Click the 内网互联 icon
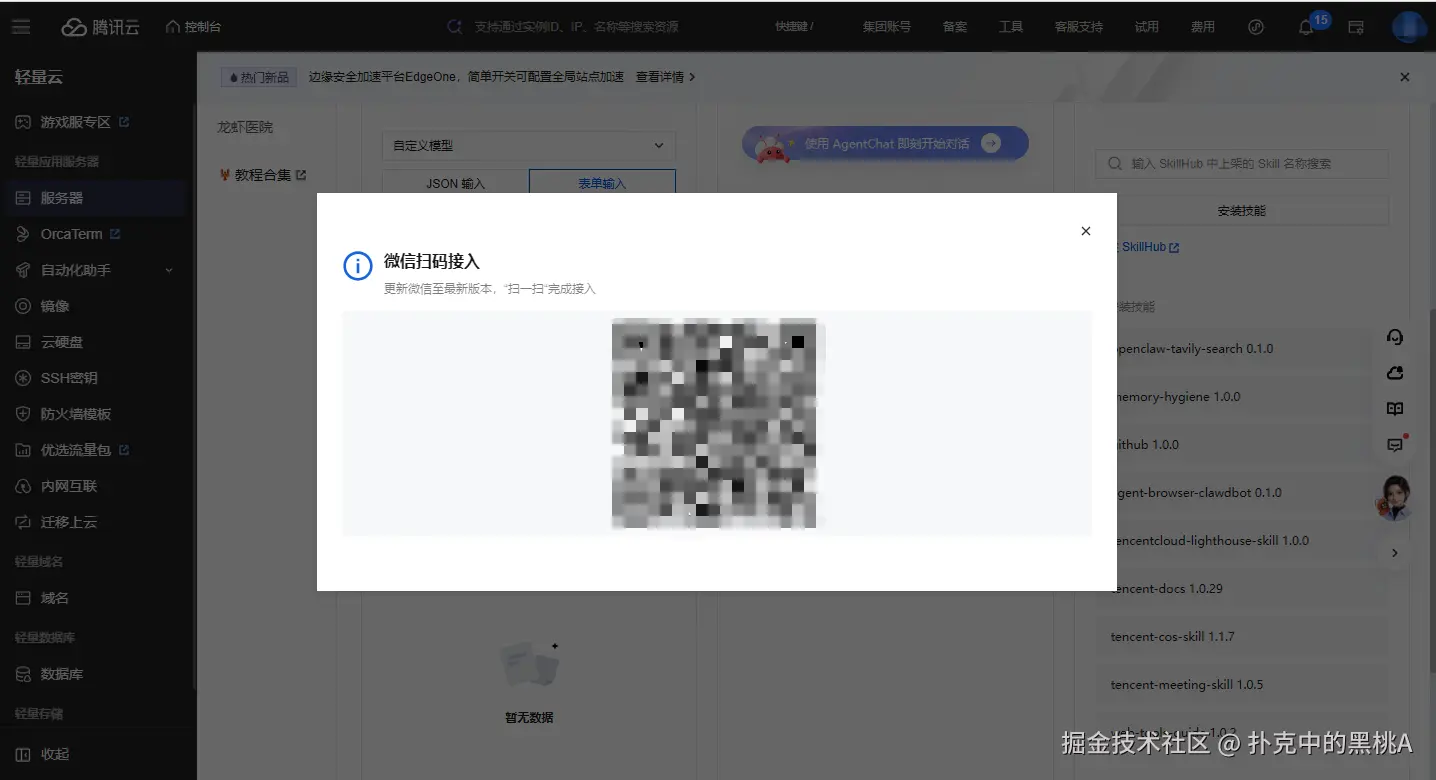This screenshot has height=780, width=1436. coord(23,486)
